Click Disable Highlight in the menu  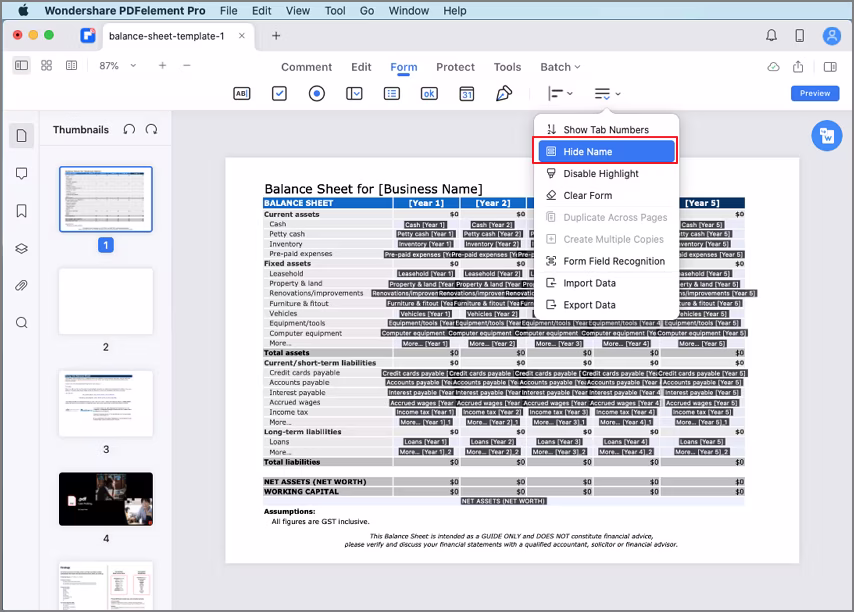click(600, 174)
